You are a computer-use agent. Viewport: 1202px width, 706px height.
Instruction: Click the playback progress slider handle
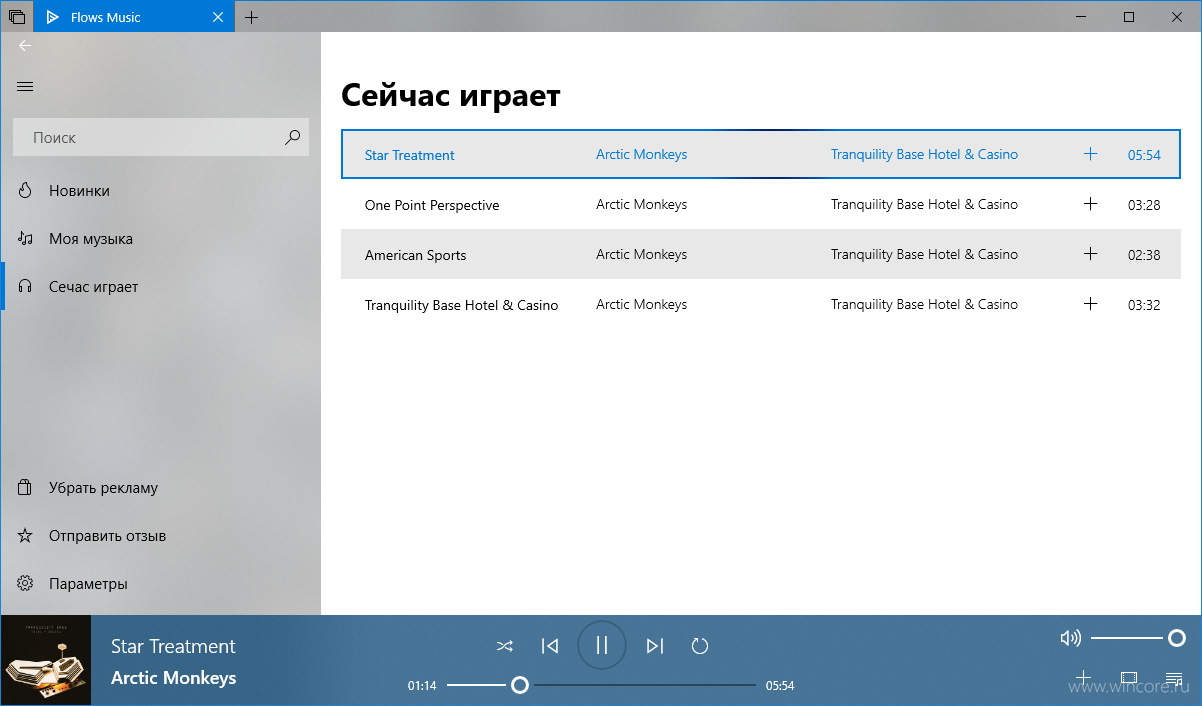(520, 685)
